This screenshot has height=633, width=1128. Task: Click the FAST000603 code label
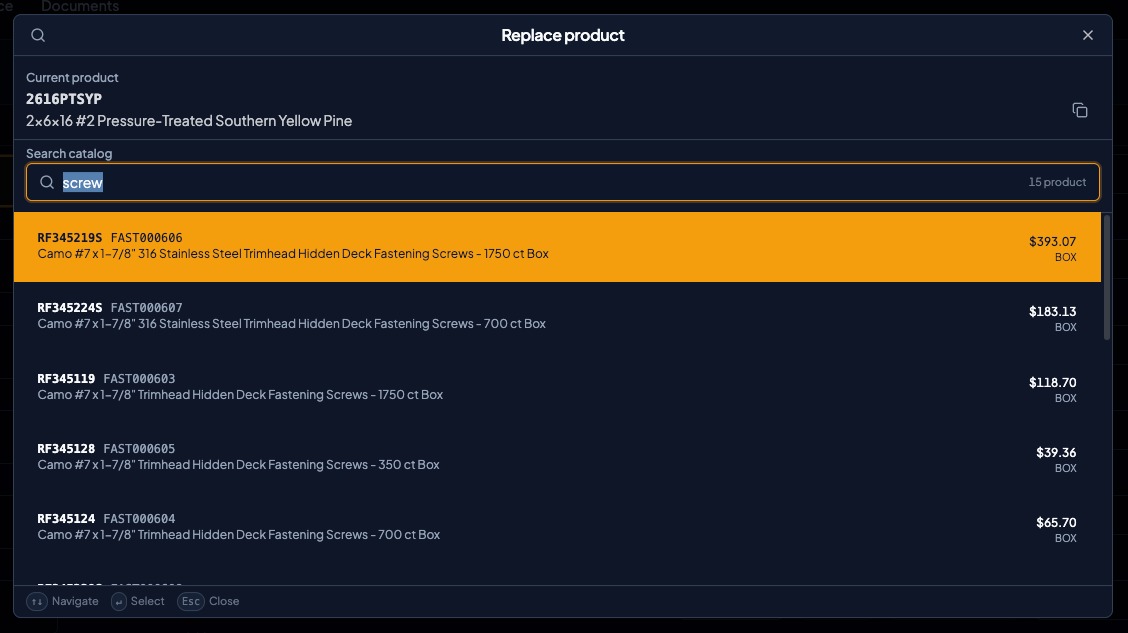[140, 378]
